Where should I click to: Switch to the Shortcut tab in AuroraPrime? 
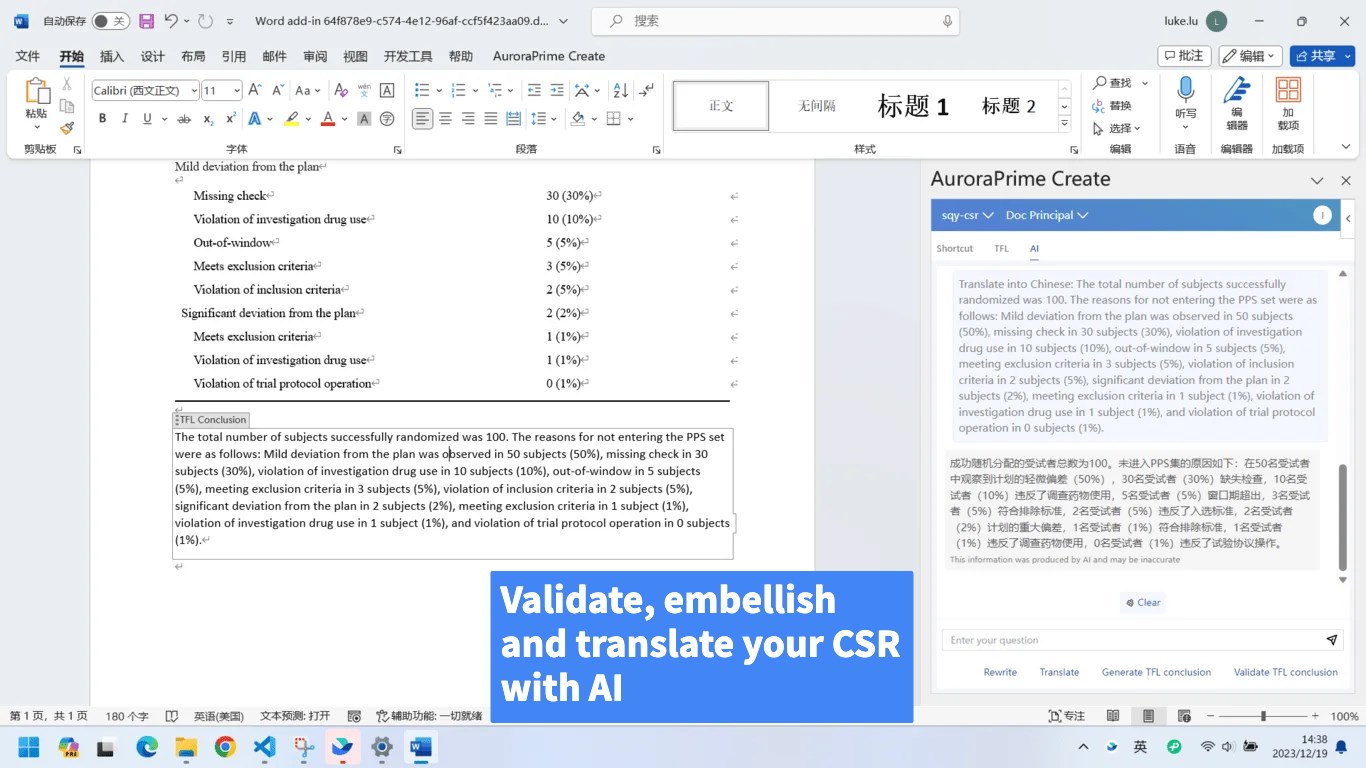pyautogui.click(x=954, y=248)
